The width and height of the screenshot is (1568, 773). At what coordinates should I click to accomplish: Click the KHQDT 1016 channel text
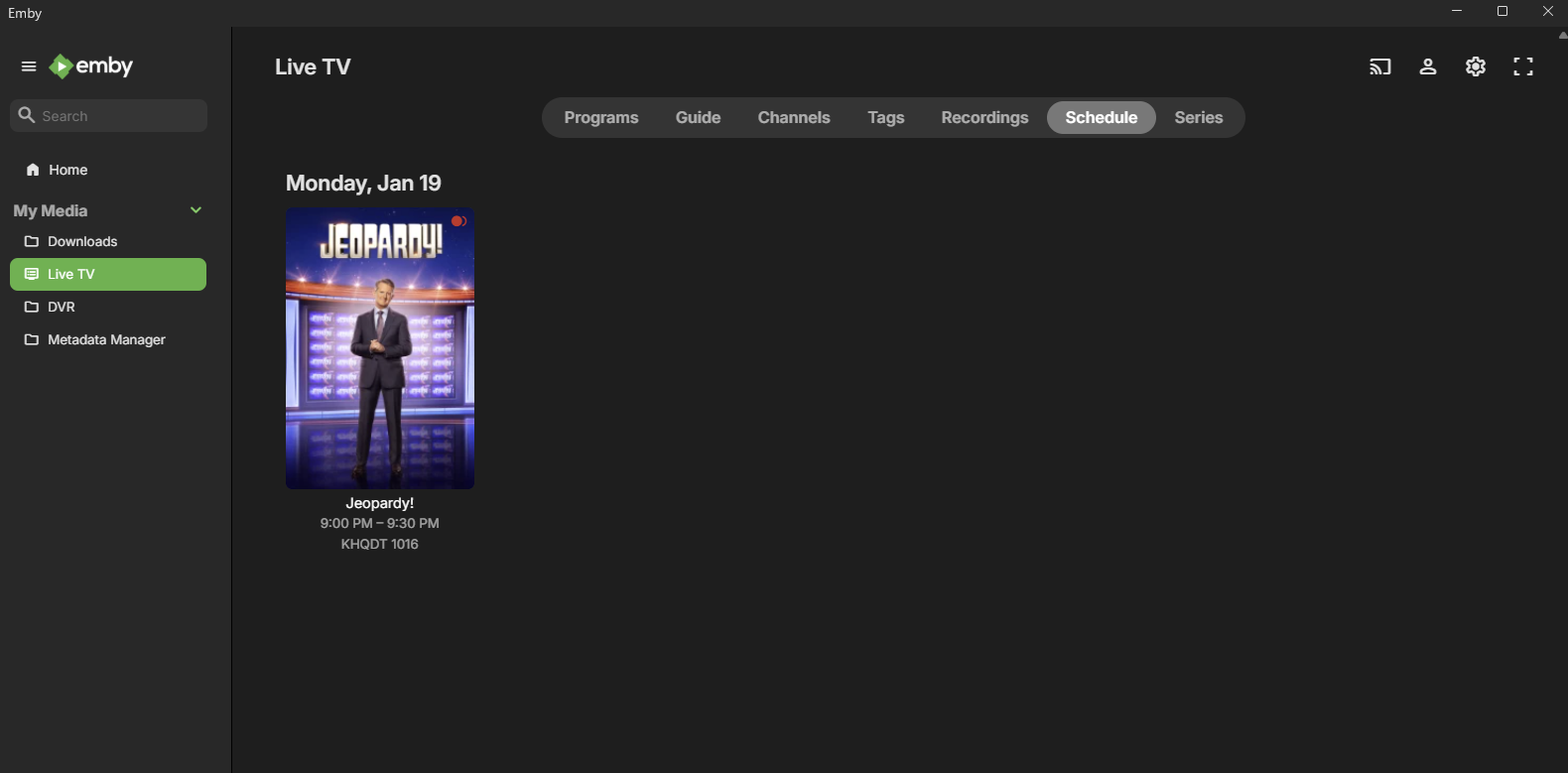pyautogui.click(x=380, y=544)
